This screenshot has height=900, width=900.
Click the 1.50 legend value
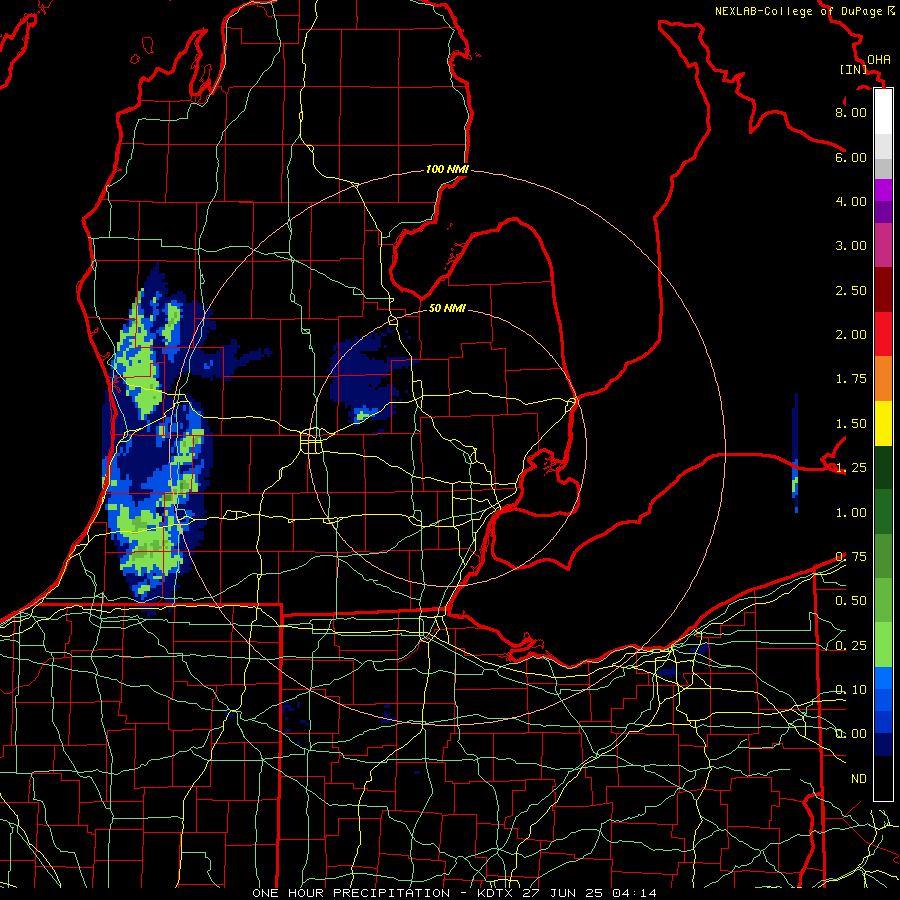coord(851,424)
